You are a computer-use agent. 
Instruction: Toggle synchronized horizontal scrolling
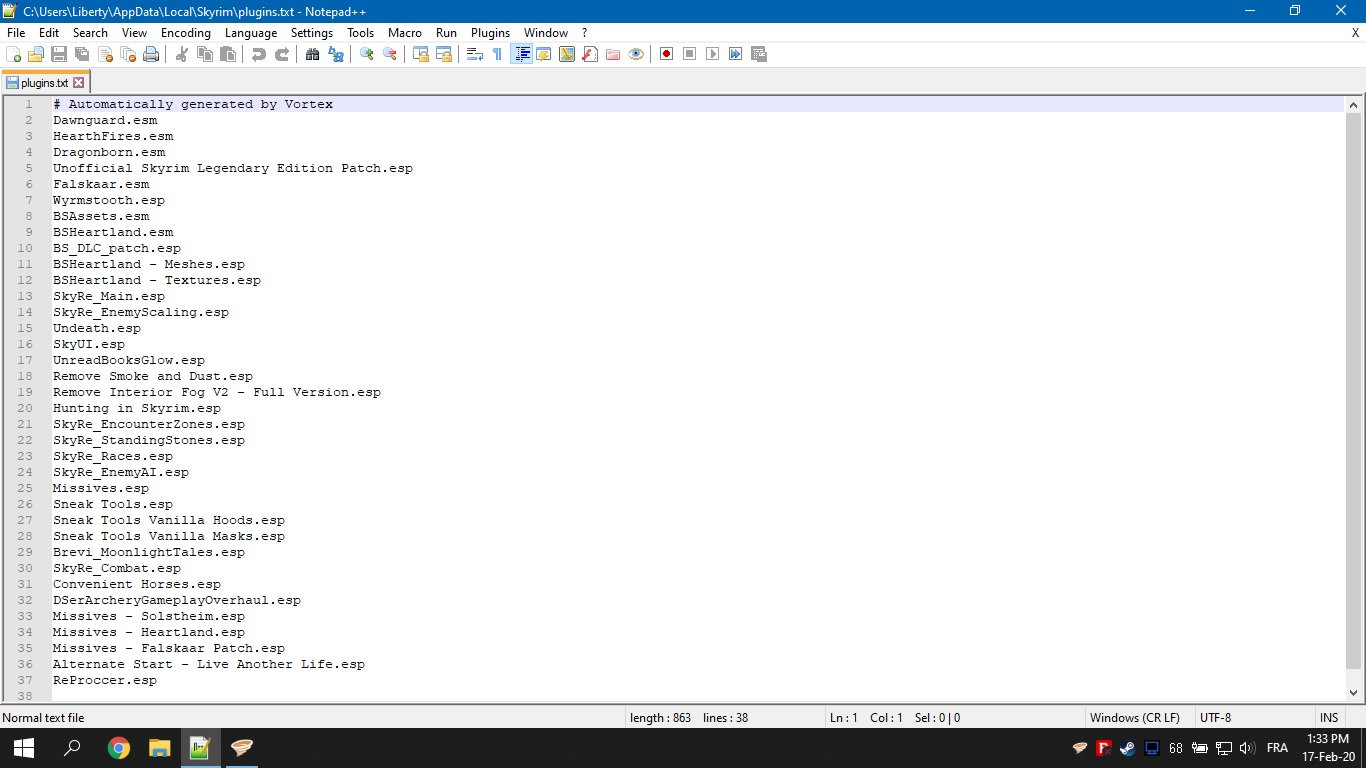tap(444, 54)
